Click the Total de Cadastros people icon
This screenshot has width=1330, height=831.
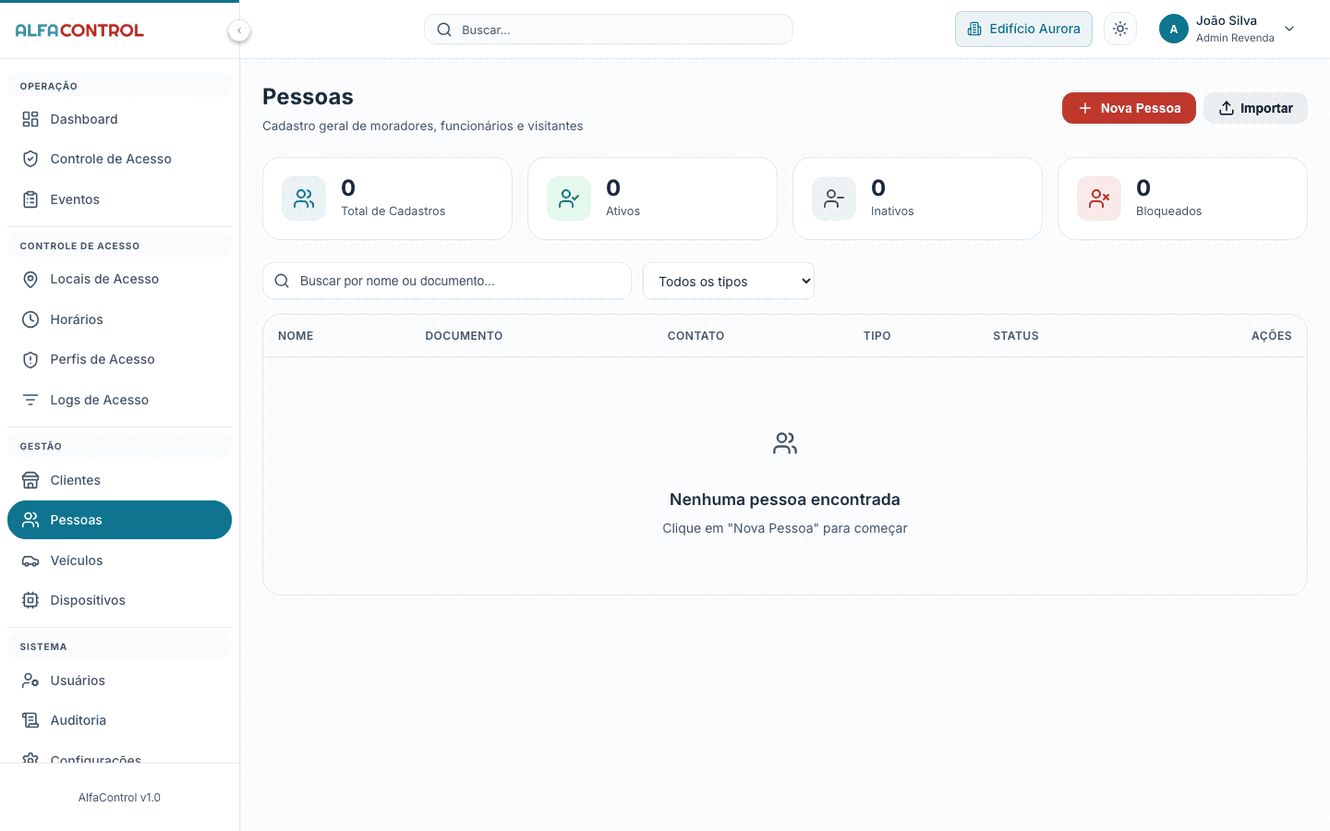[x=304, y=198]
